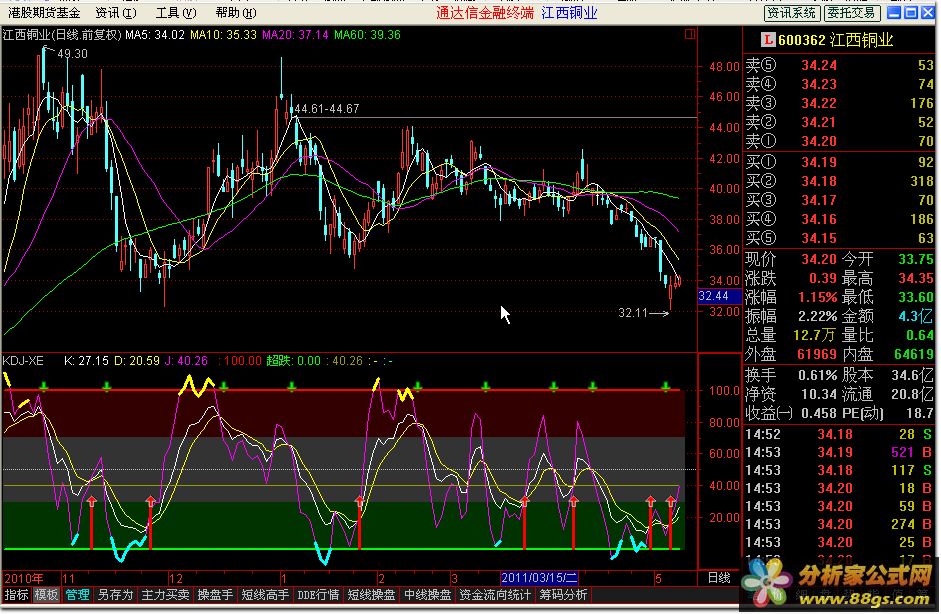Click the 卖⑤ 34.24 order row

click(x=839, y=65)
